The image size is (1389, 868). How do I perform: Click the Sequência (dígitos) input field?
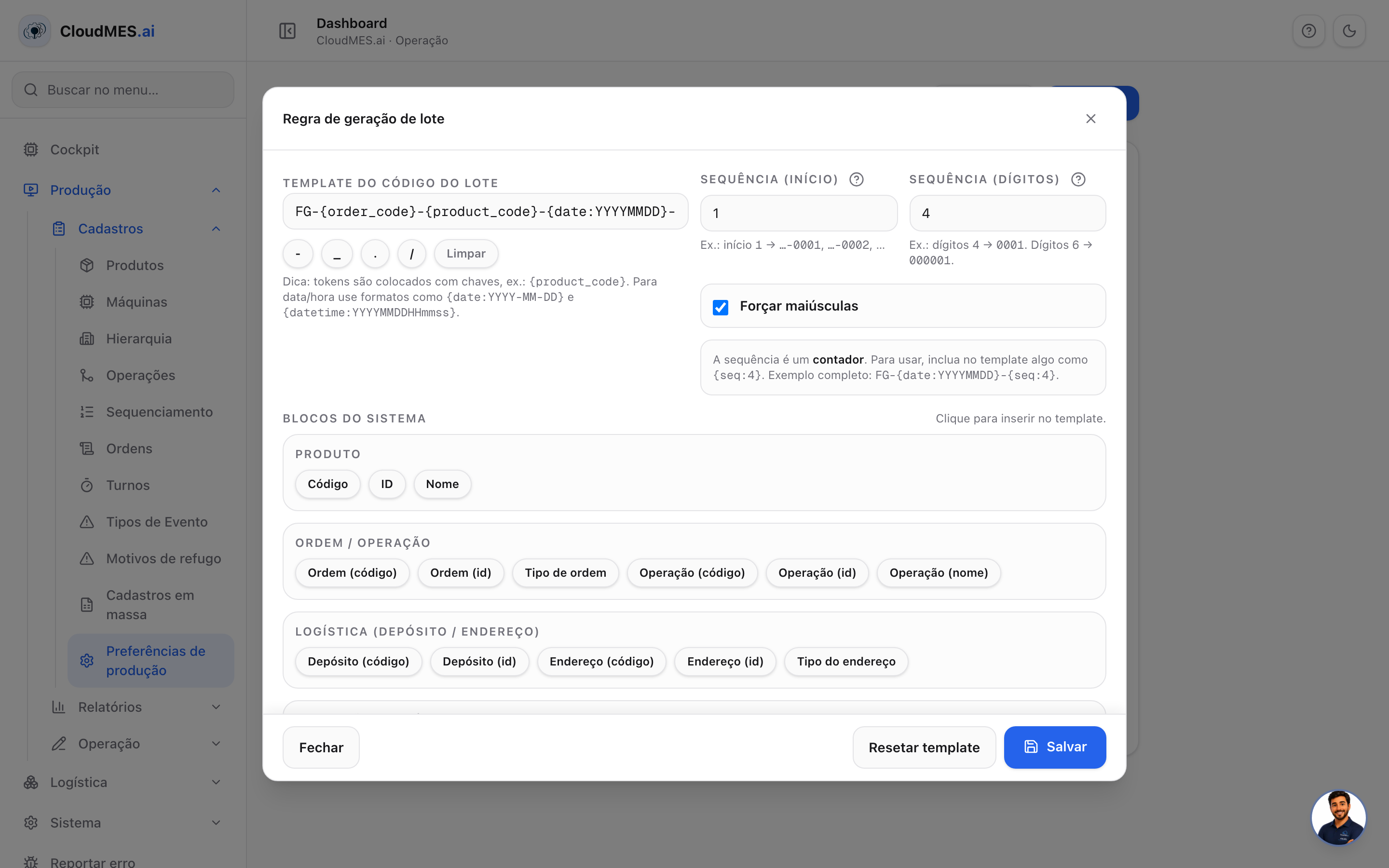tap(1008, 214)
